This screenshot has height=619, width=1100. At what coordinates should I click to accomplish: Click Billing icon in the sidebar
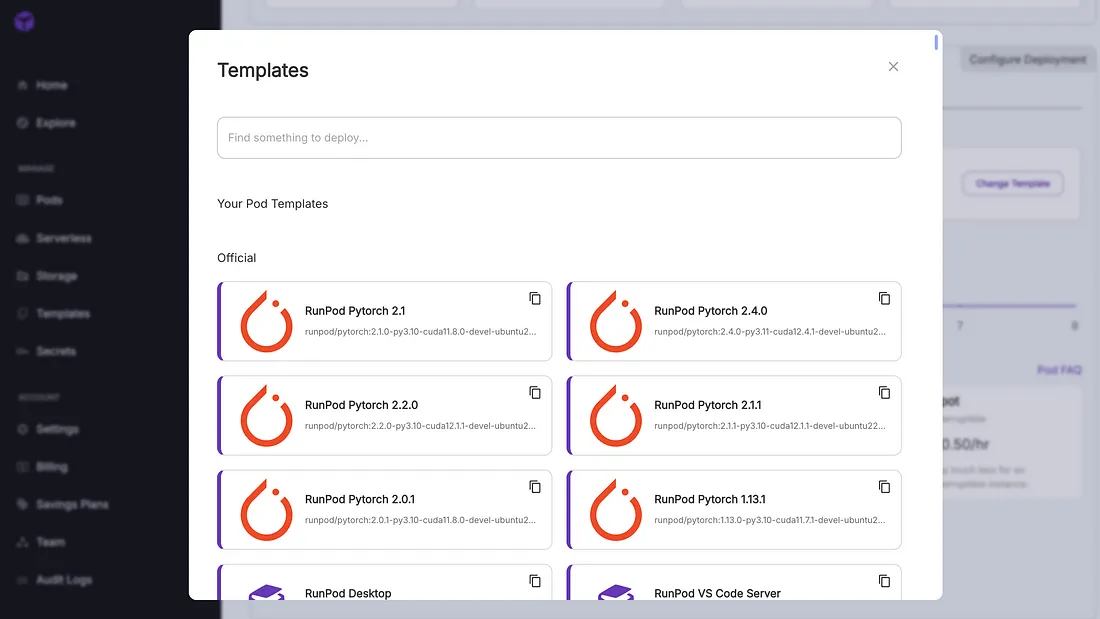[22, 467]
